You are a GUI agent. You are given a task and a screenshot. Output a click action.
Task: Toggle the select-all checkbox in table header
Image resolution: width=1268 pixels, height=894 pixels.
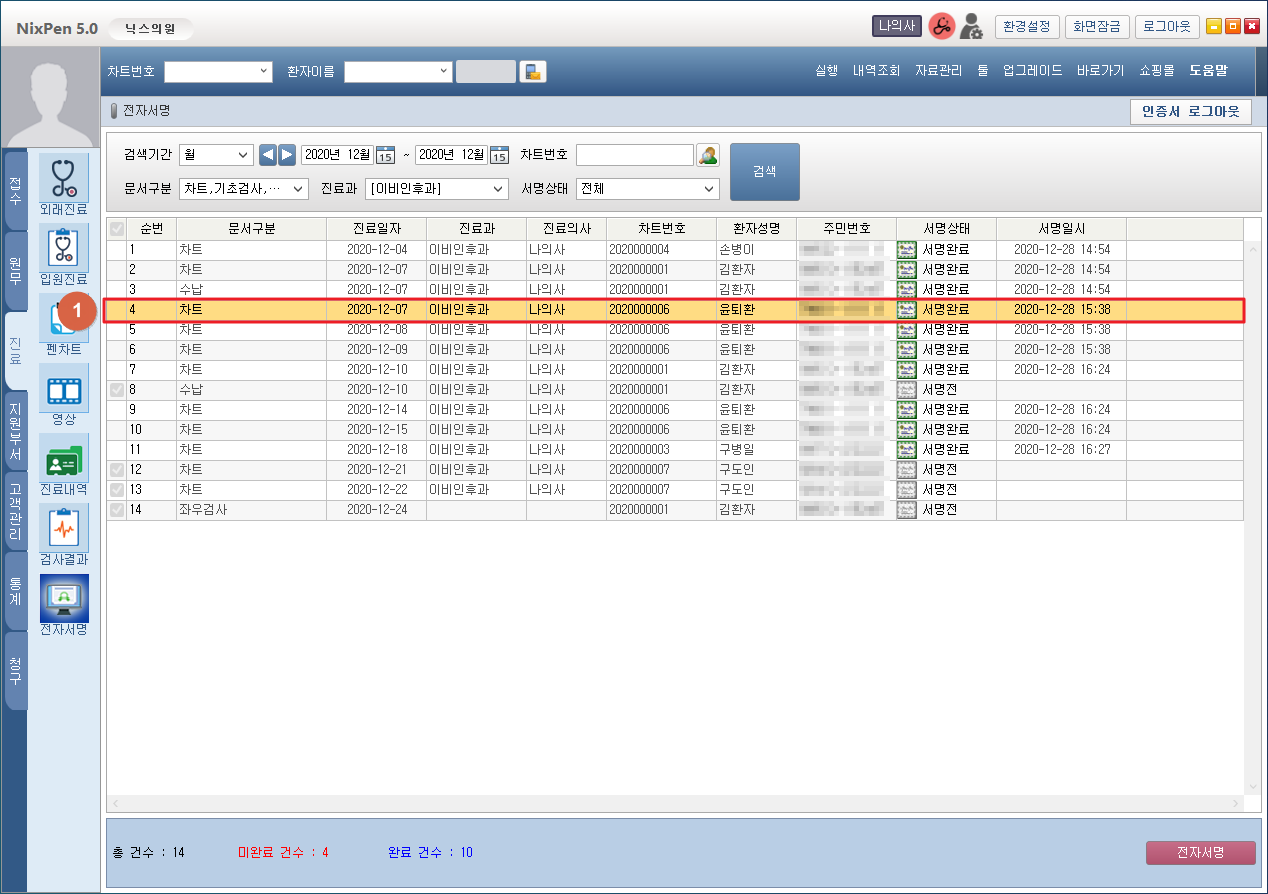tap(117, 229)
